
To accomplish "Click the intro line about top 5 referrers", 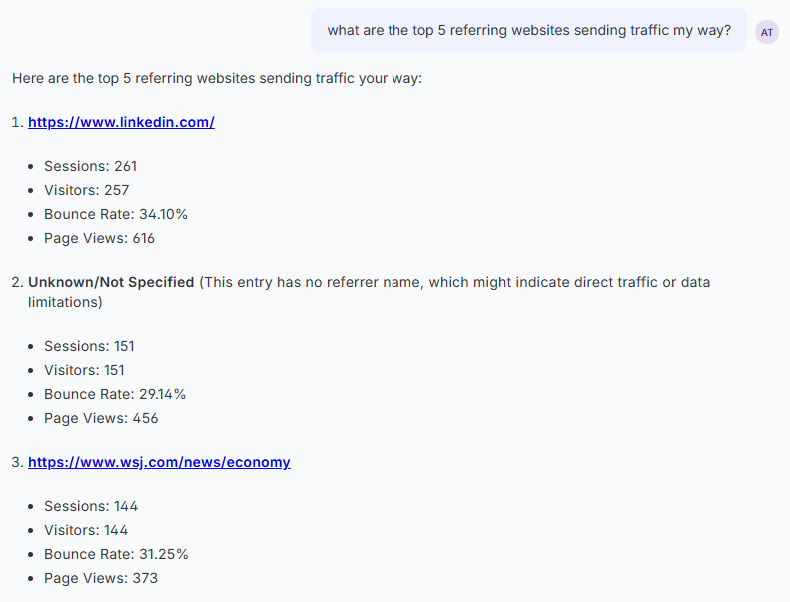I will pos(217,79).
